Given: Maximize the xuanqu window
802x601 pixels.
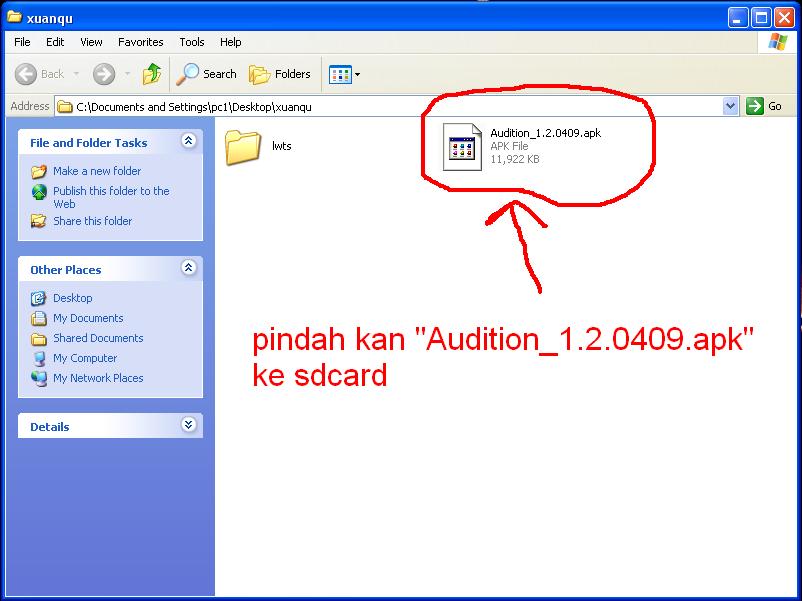Looking at the screenshot, I should coord(761,18).
